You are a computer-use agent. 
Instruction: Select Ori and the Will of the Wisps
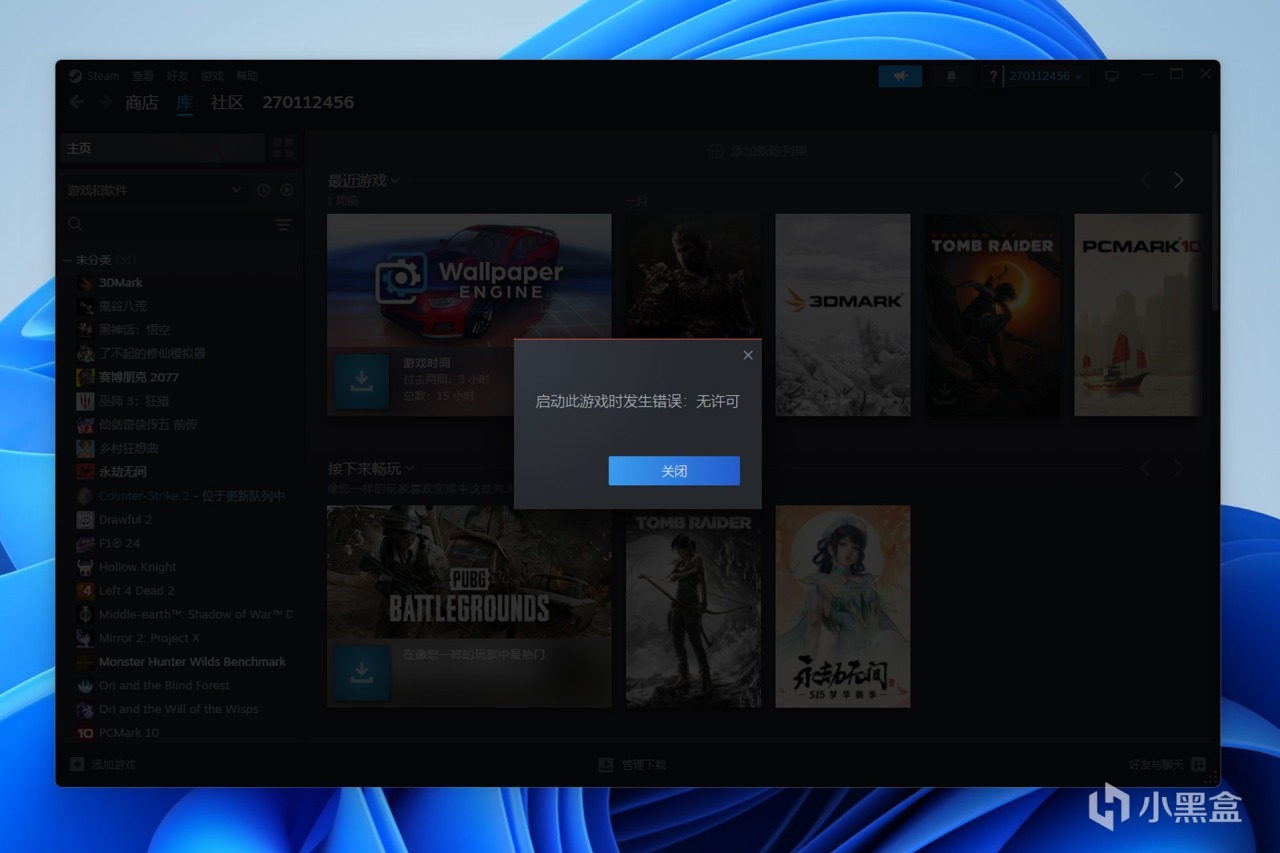pyautogui.click(x=178, y=709)
